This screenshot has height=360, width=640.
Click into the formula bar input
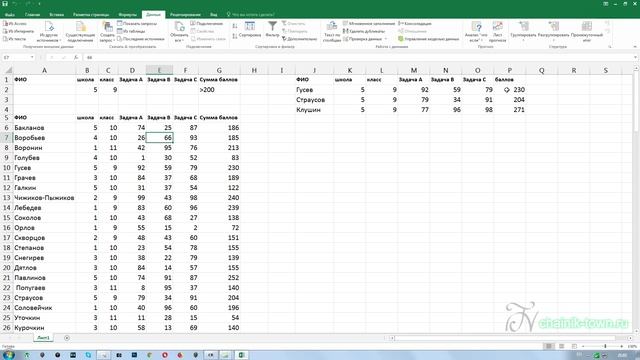(357, 57)
